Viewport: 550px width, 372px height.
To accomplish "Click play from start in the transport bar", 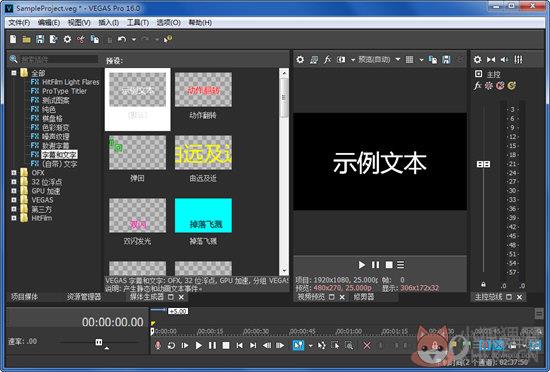I will (x=185, y=345).
